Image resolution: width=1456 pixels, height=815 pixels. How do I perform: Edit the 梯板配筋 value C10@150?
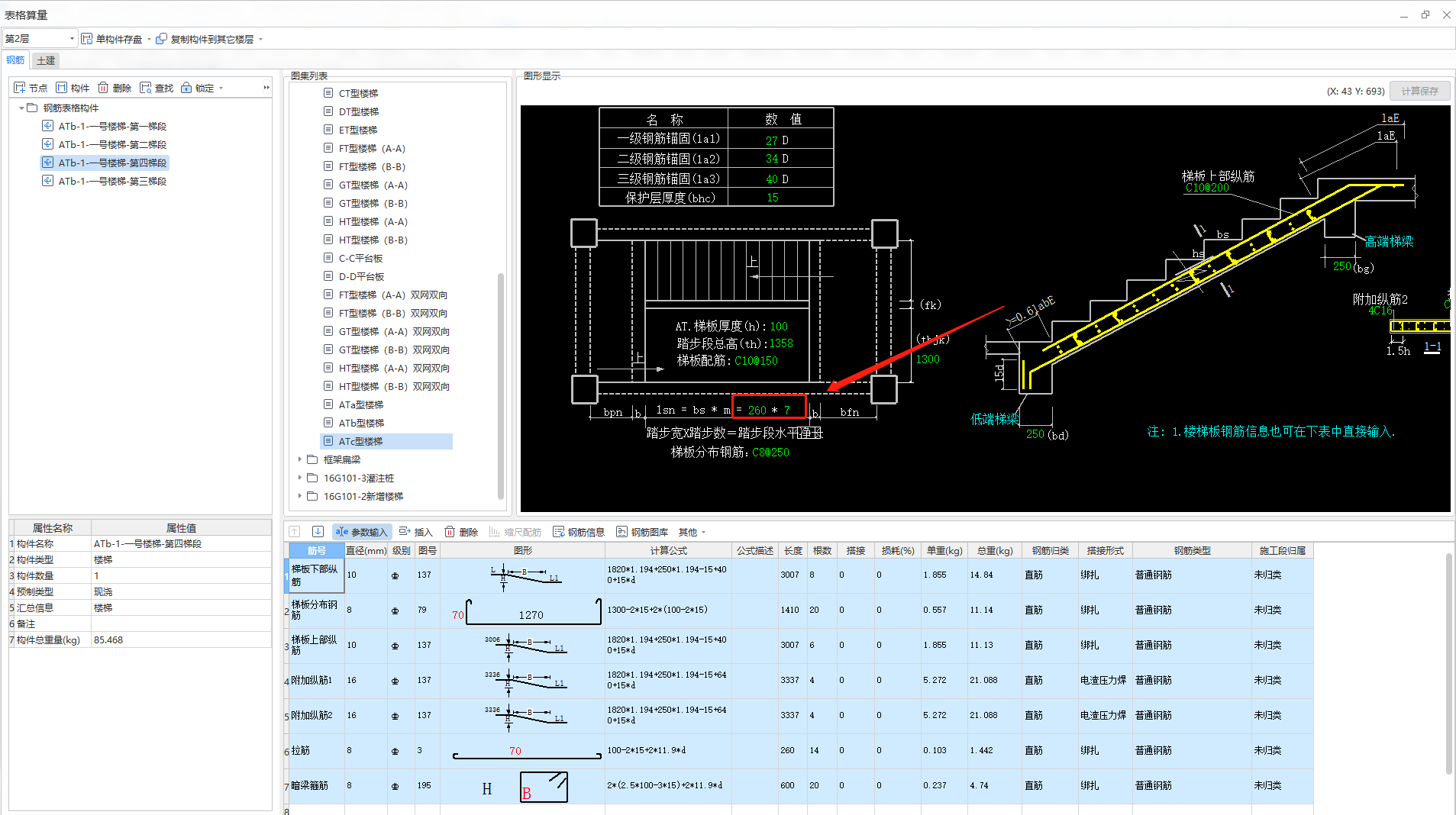[x=756, y=361]
